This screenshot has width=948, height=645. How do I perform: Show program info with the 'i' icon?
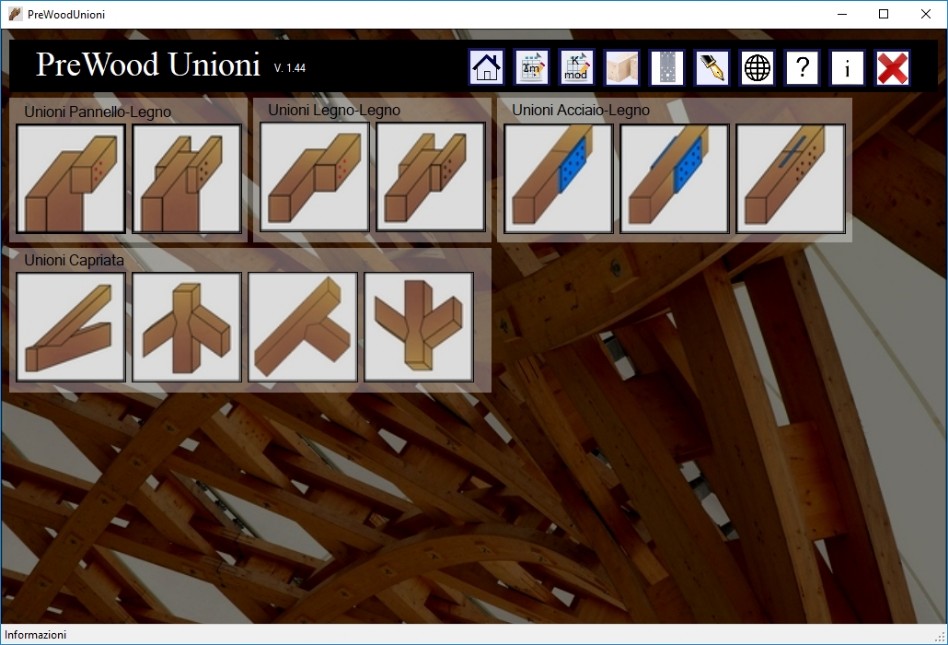click(x=847, y=67)
